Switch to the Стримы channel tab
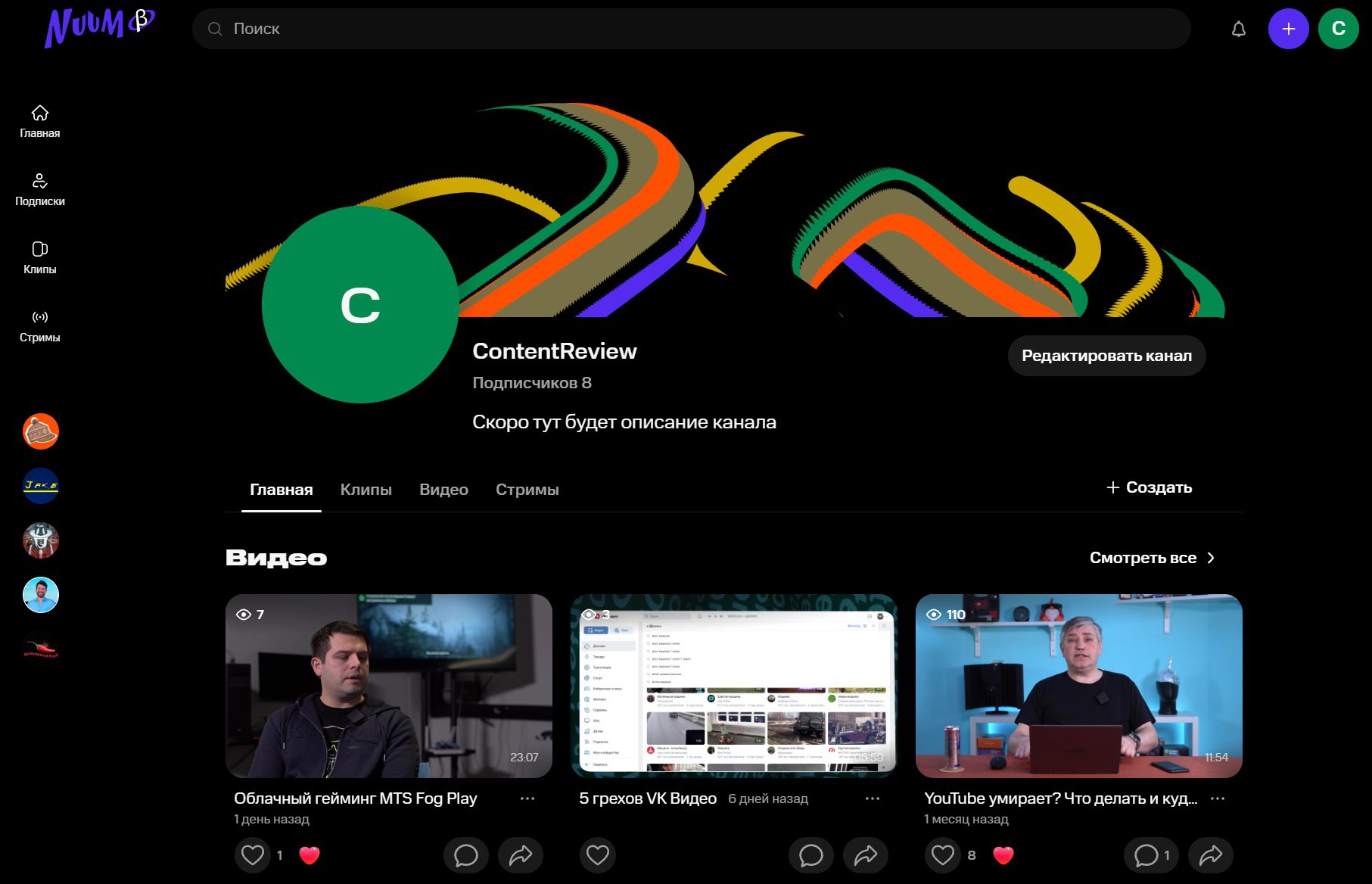Viewport: 1372px width, 884px height. click(x=527, y=490)
